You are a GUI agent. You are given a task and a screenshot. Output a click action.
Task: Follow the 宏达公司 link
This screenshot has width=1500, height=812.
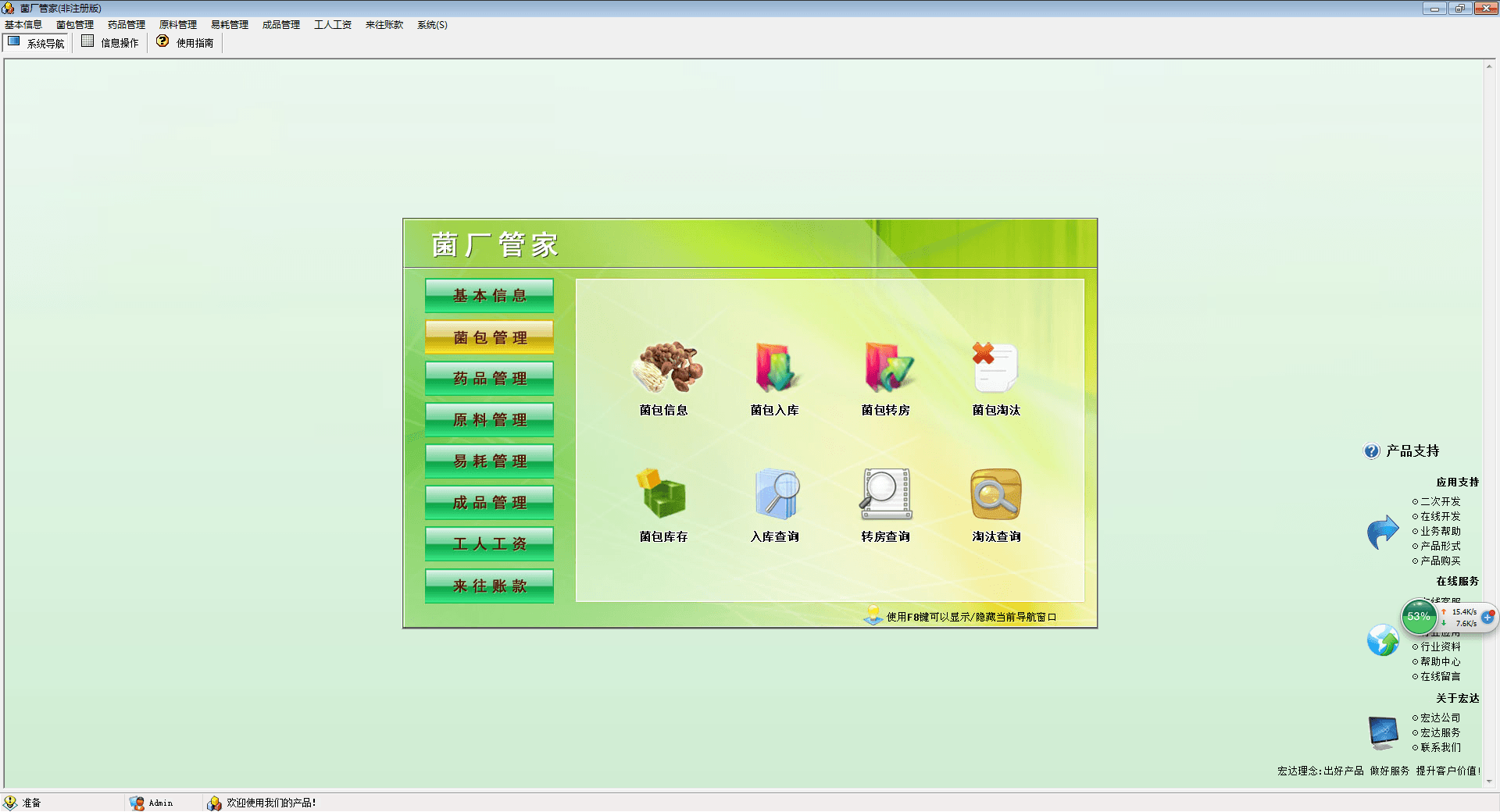pos(1440,718)
